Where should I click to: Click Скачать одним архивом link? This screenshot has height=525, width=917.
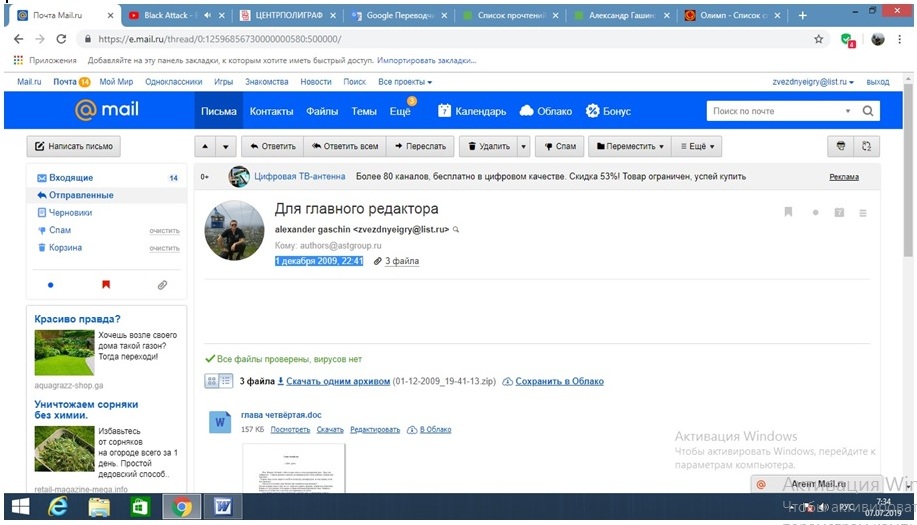tap(338, 381)
